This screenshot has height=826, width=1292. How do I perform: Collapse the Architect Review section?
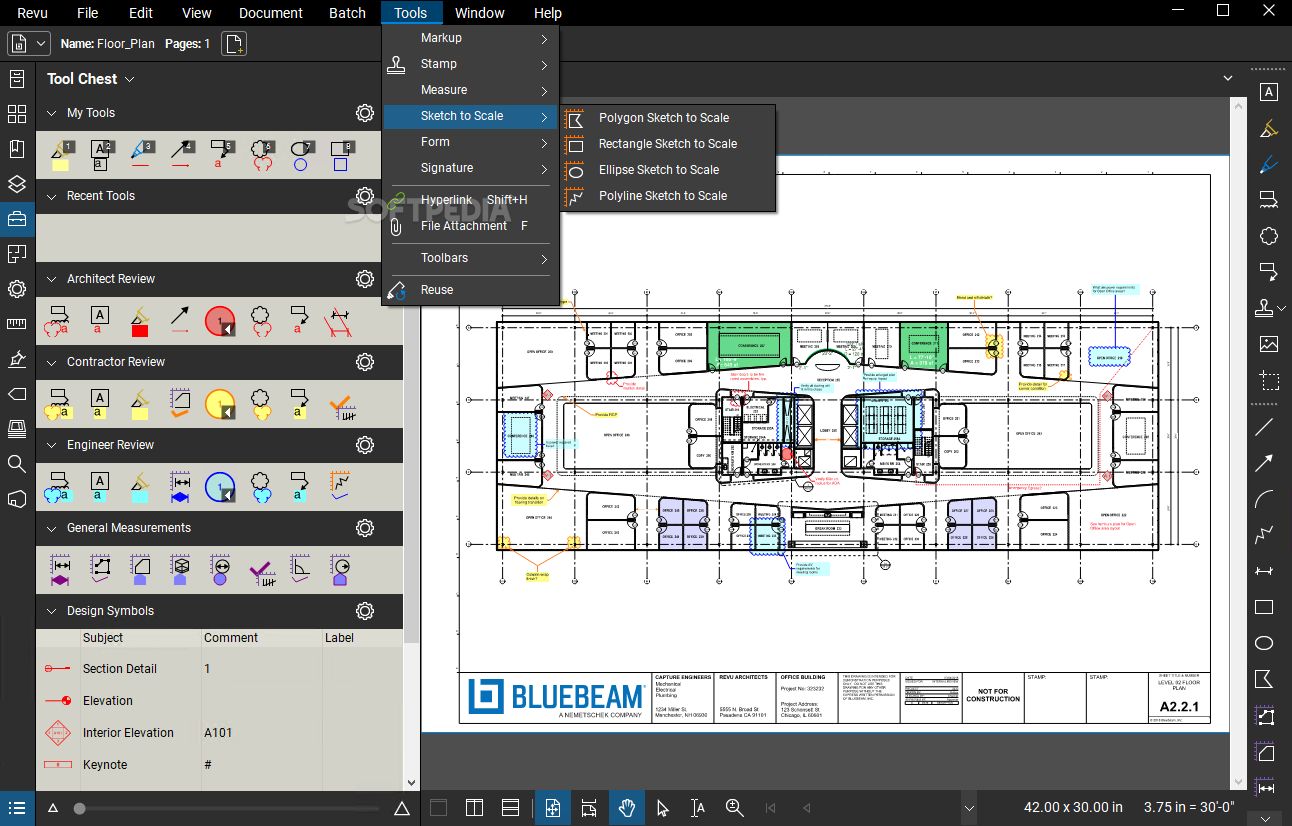pyautogui.click(x=52, y=279)
